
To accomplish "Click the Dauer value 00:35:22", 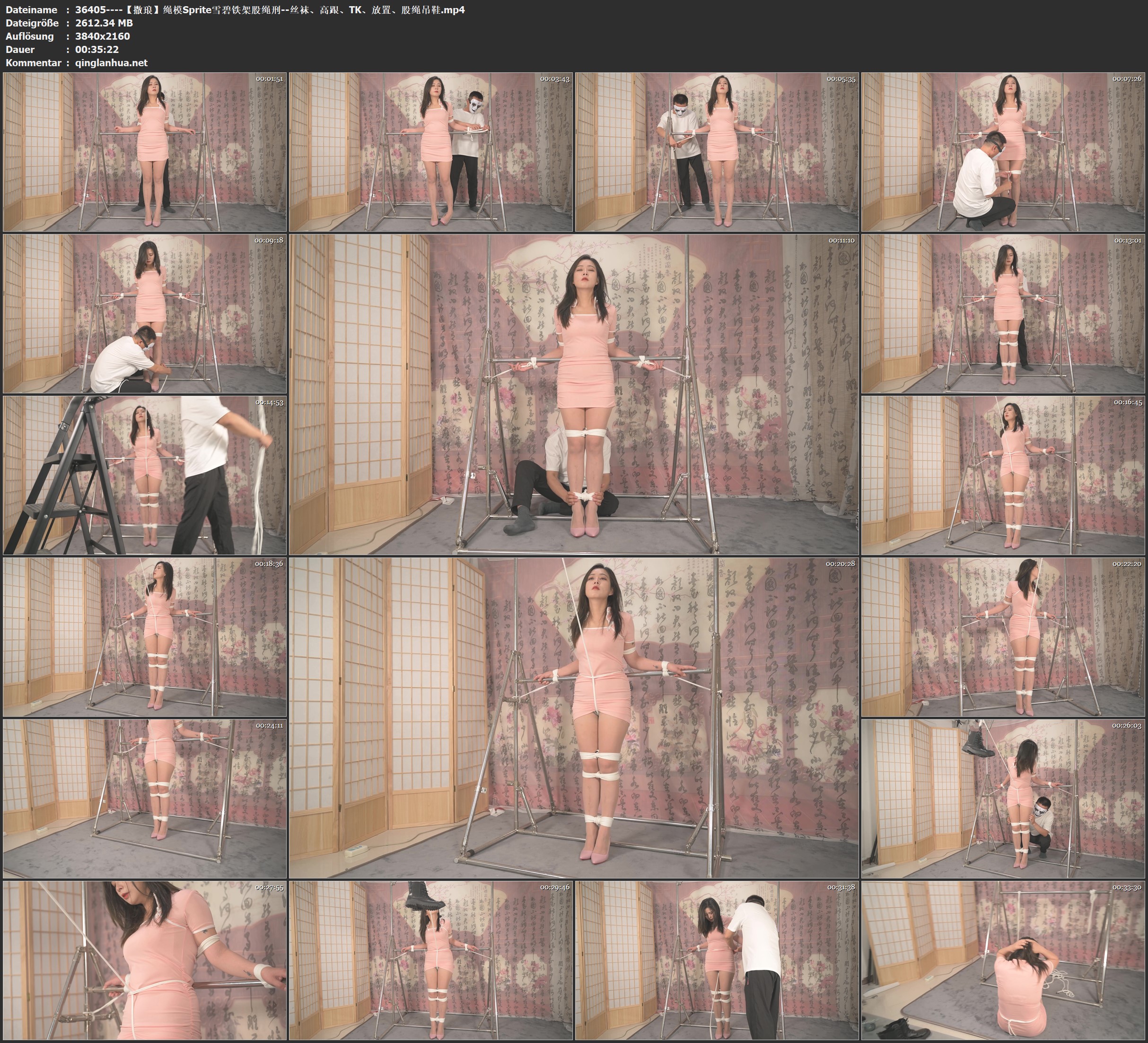I will pyautogui.click(x=97, y=50).
